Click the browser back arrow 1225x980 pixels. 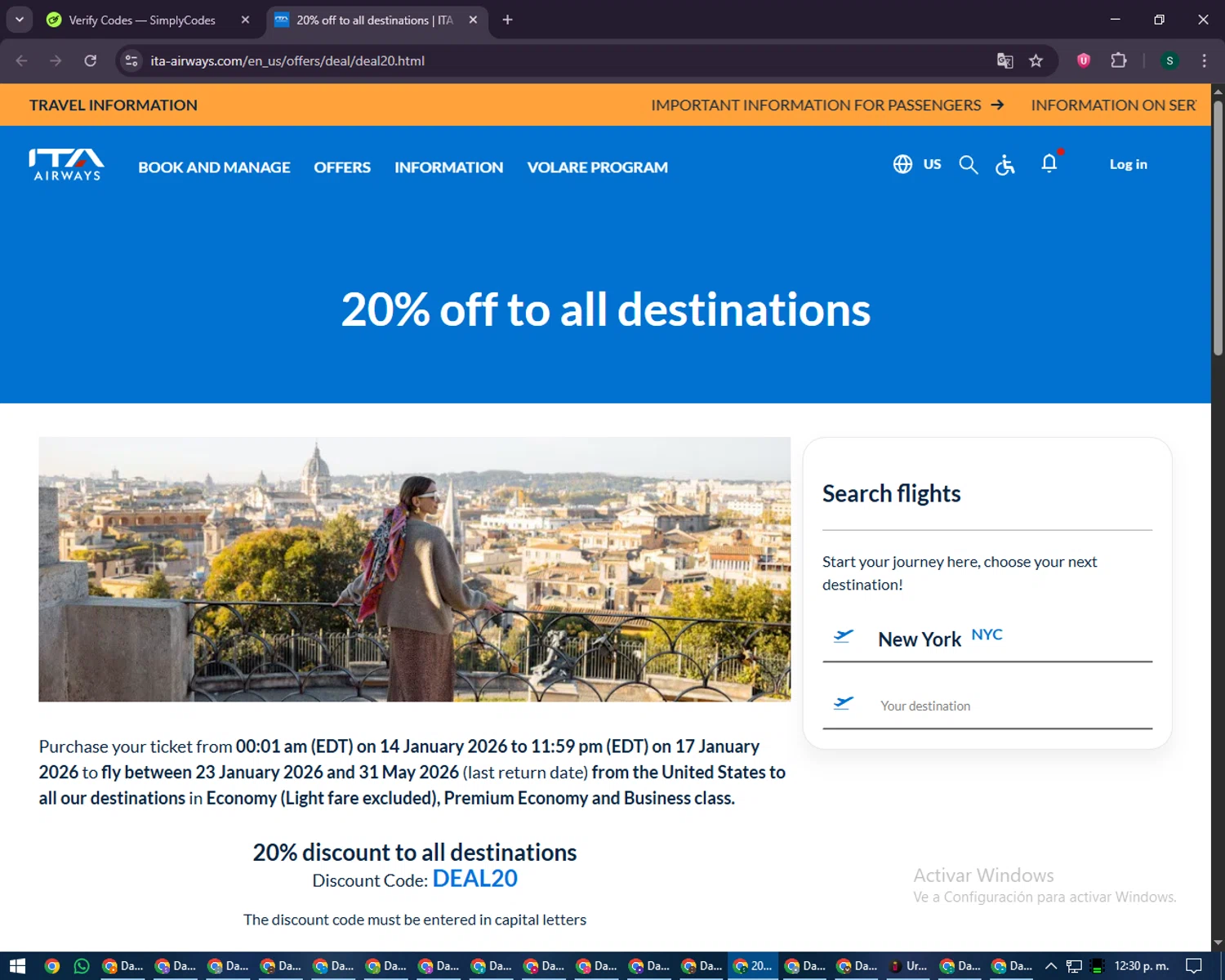22,60
